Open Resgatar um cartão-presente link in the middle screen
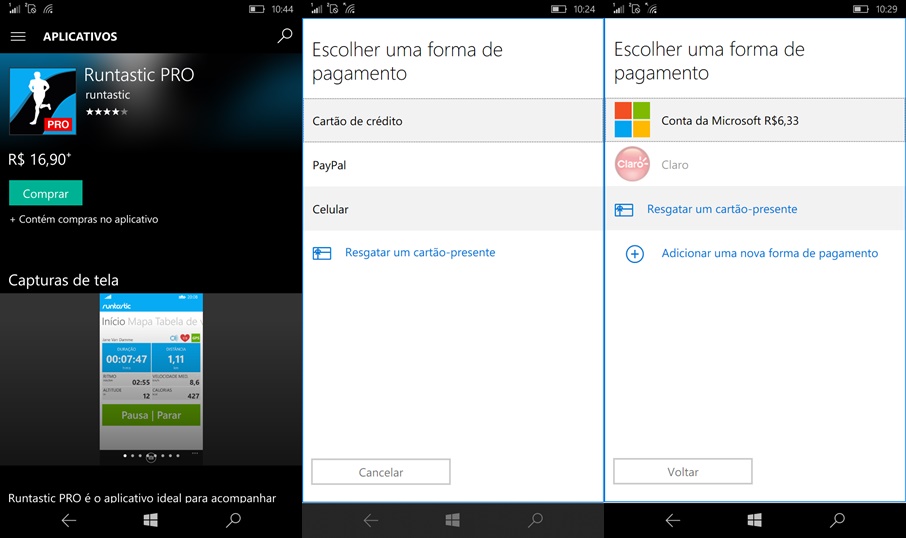The width and height of the screenshot is (906, 538). tap(420, 253)
